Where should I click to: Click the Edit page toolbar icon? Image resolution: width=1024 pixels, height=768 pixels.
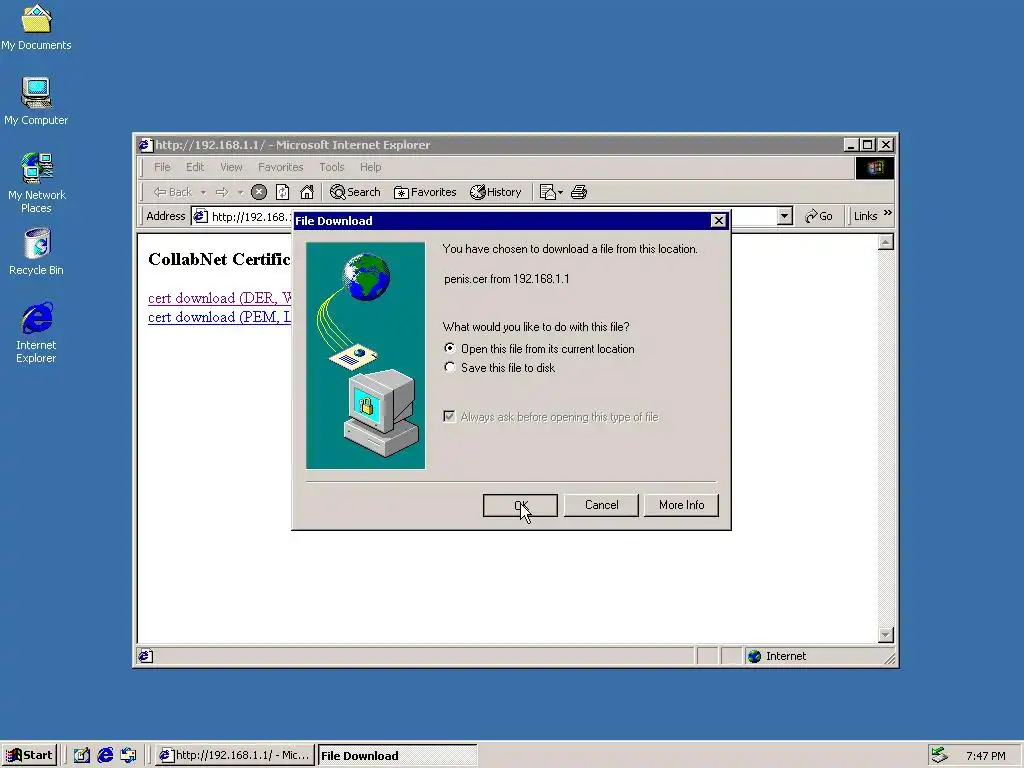click(547, 192)
